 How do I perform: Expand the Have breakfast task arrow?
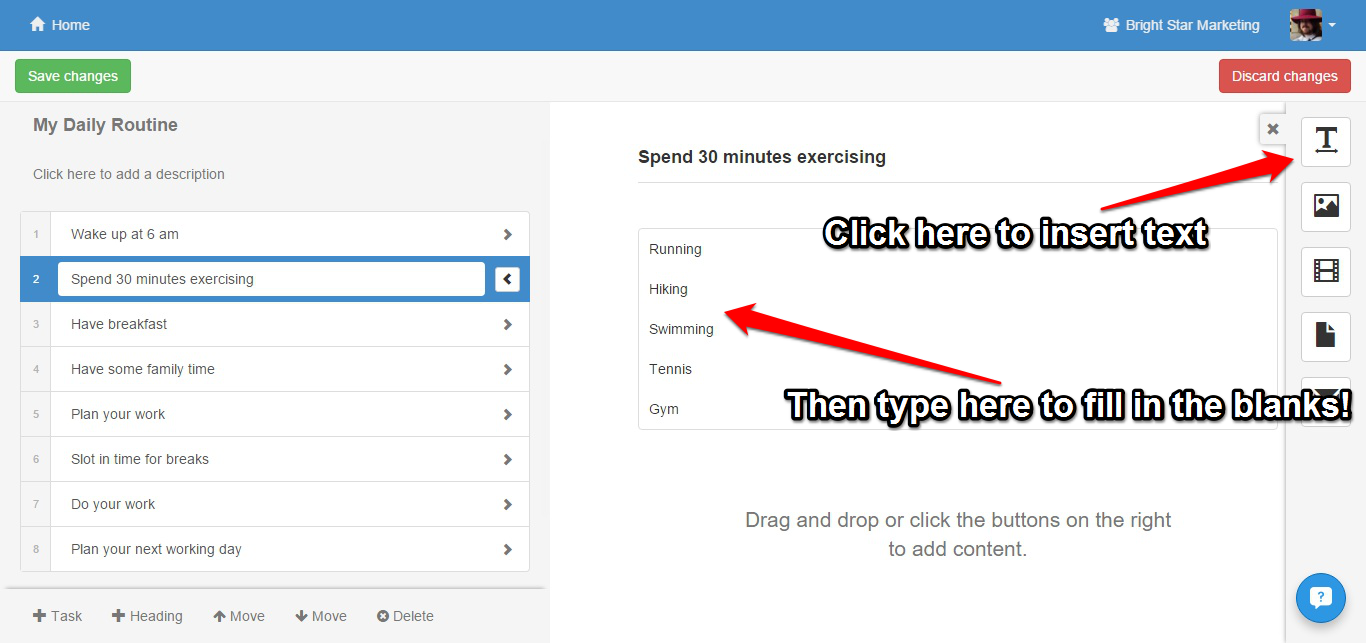(x=508, y=324)
